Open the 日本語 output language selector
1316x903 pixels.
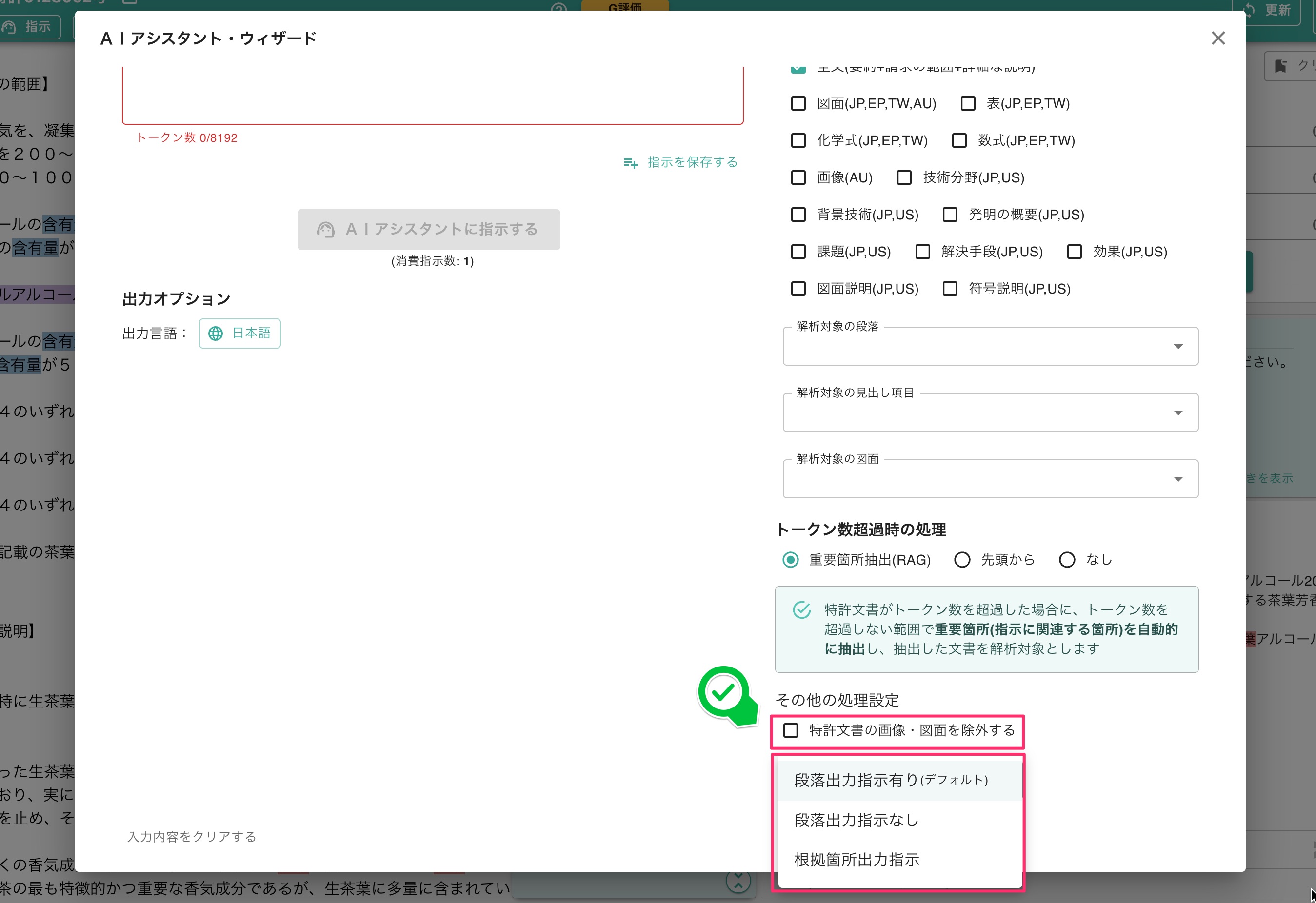pyautogui.click(x=239, y=334)
